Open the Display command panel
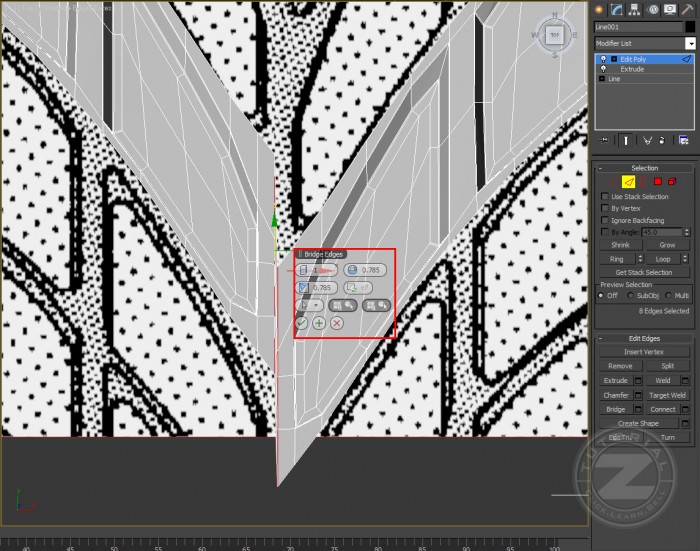Screen dimensions: 700x551 pos(670,9)
